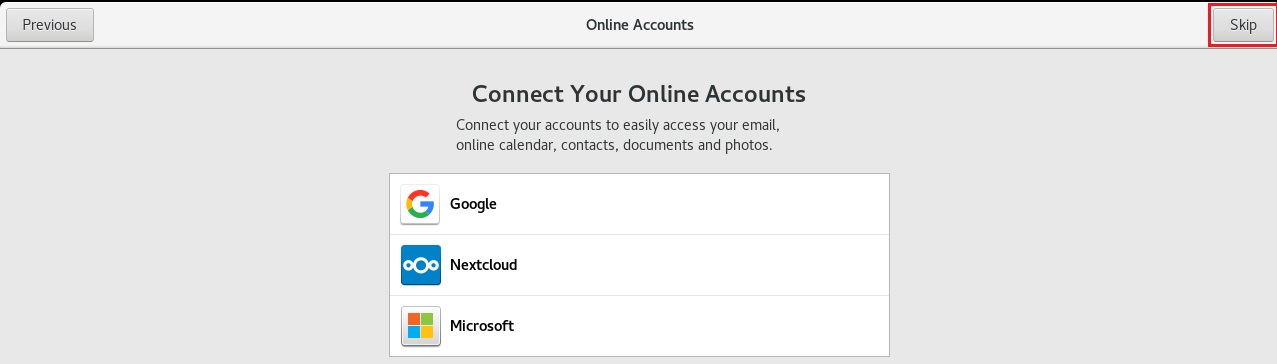Select the Nextcloud account label

pos(483,265)
